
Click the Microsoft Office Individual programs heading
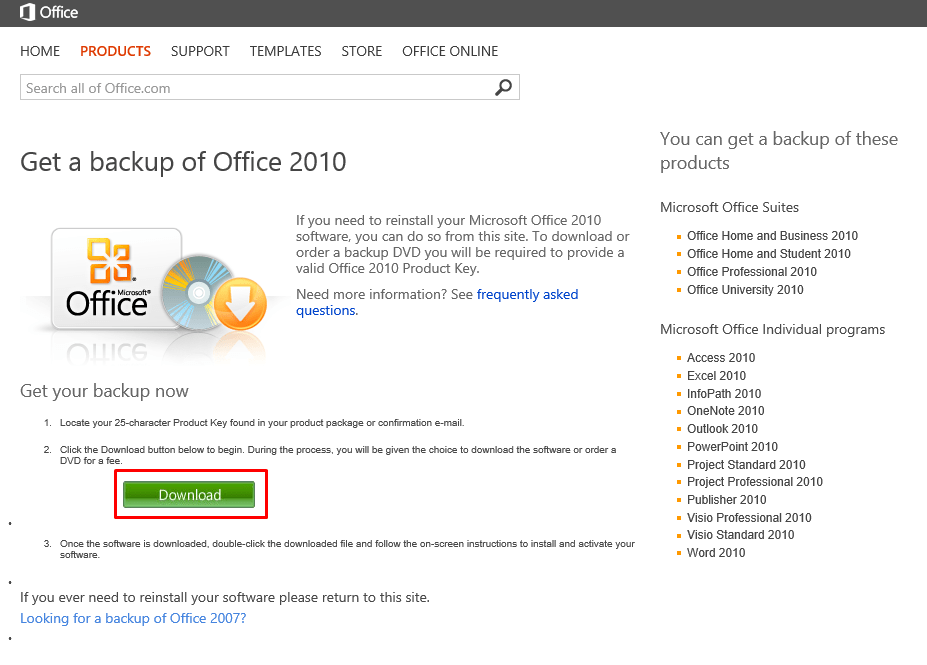[x=772, y=329]
